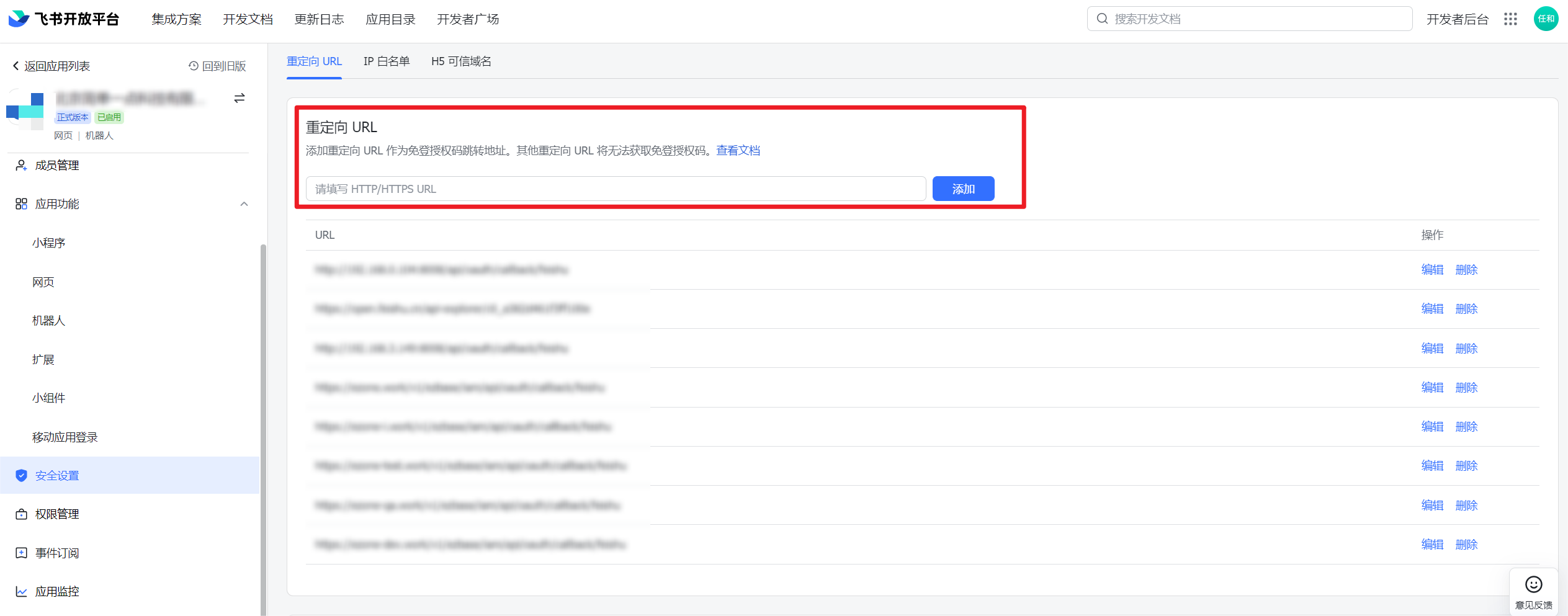This screenshot has height=616, width=1568.
Task: Go back via 返回应用列表 arrow
Action: click(x=16, y=66)
